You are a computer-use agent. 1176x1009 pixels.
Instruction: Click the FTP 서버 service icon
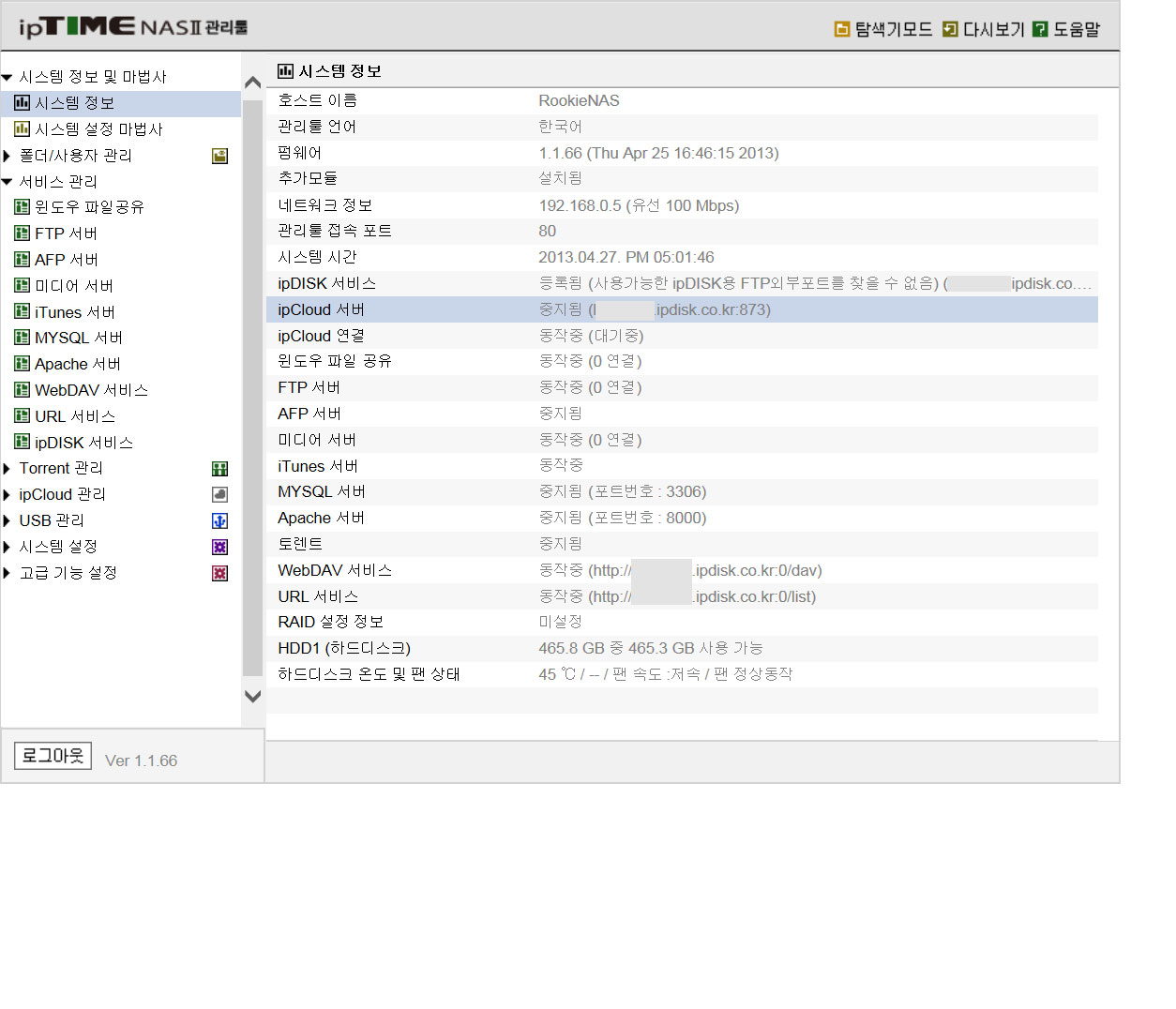[22, 233]
